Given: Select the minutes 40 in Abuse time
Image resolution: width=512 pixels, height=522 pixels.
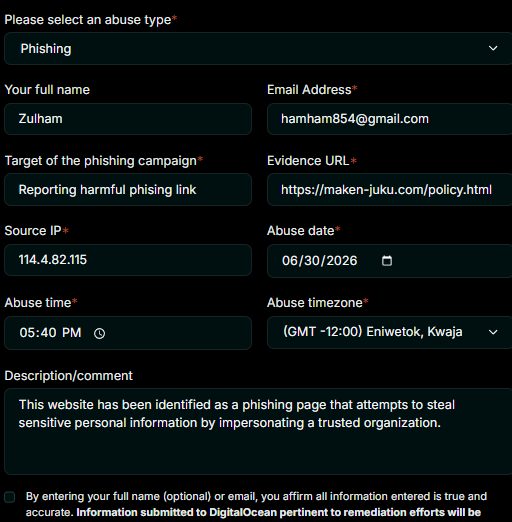Looking at the screenshot, I should 49,333.
